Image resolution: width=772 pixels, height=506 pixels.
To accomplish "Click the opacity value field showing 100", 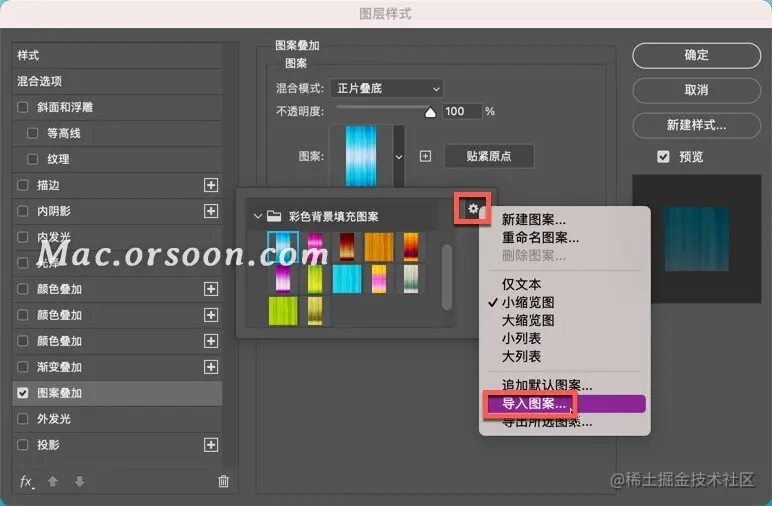I will coord(461,111).
